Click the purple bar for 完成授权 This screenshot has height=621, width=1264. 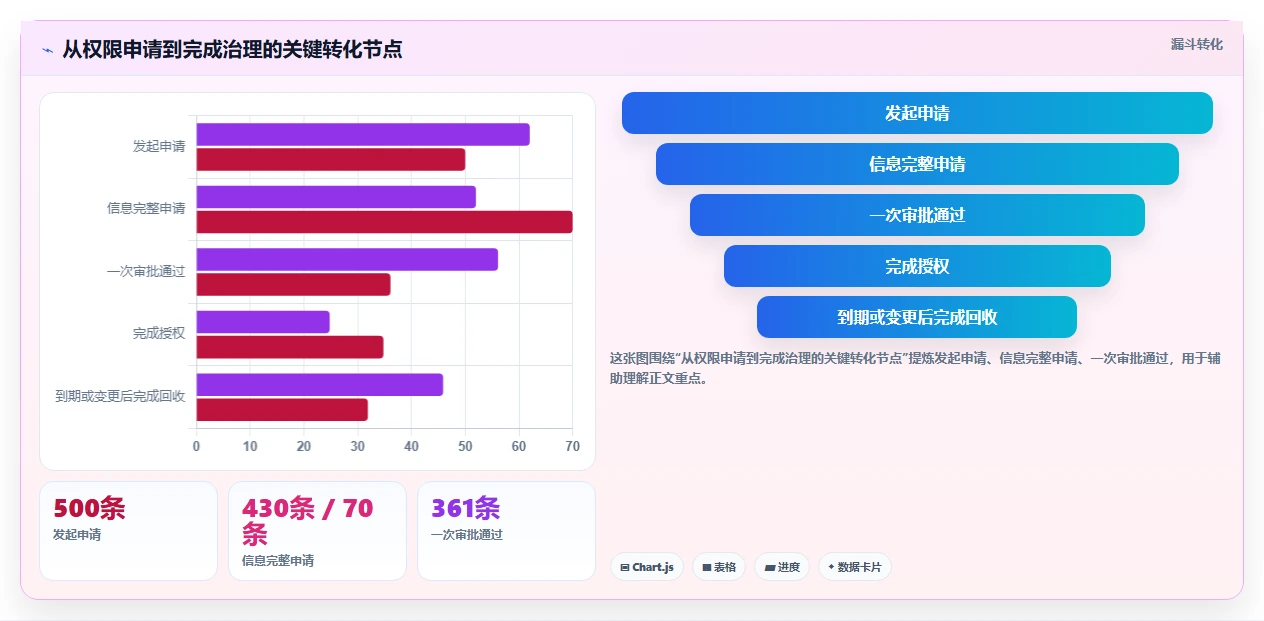point(263,322)
